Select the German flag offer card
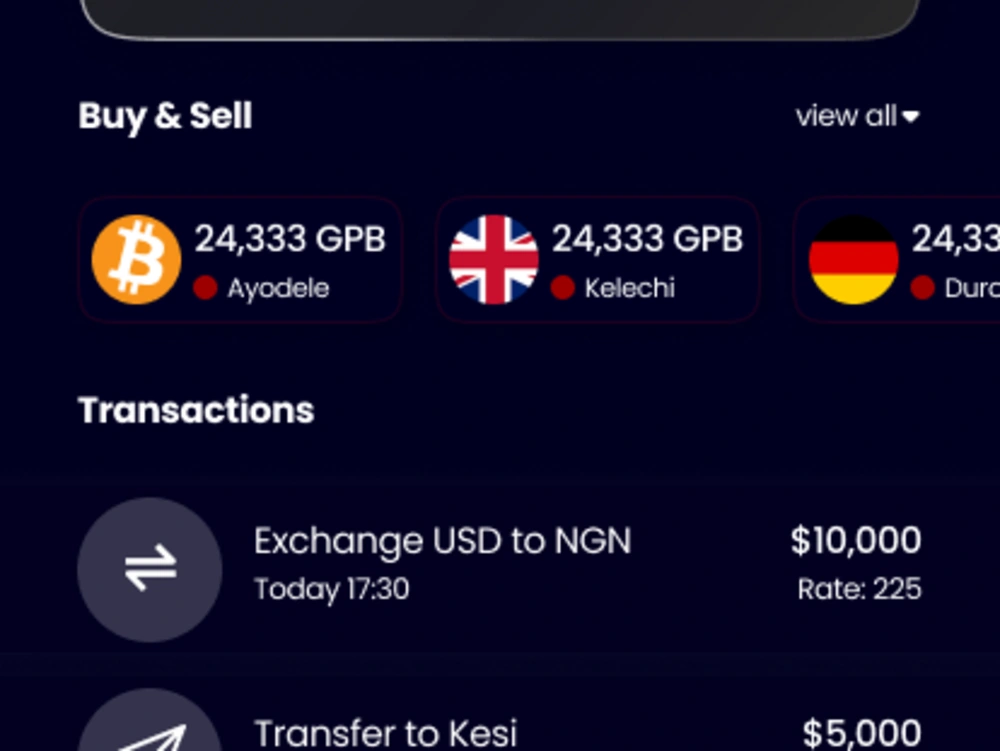Screen dimensions: 1000x751 tap(897, 259)
